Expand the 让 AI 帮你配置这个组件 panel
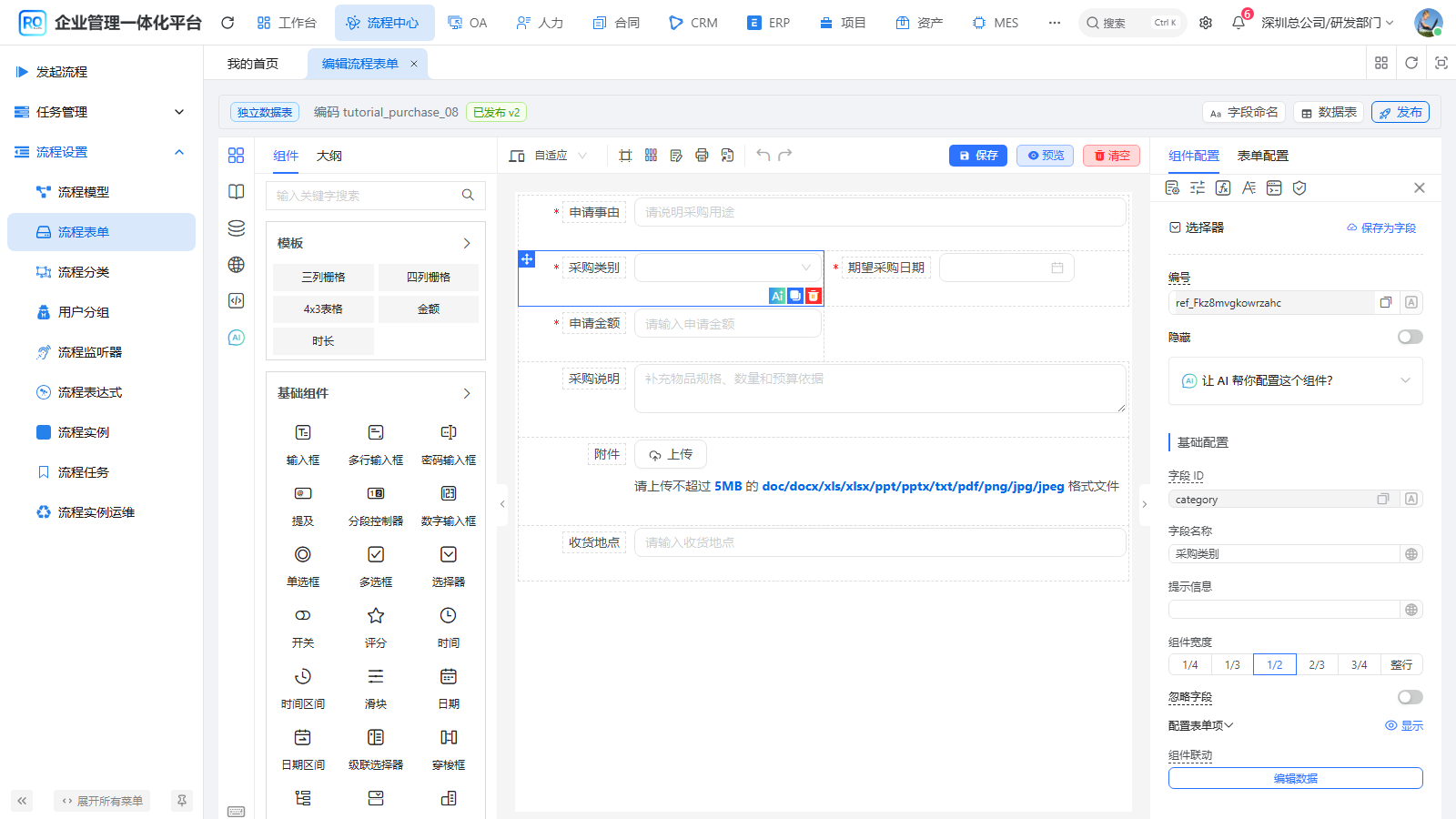This screenshot has height=819, width=1456. (x=1296, y=380)
